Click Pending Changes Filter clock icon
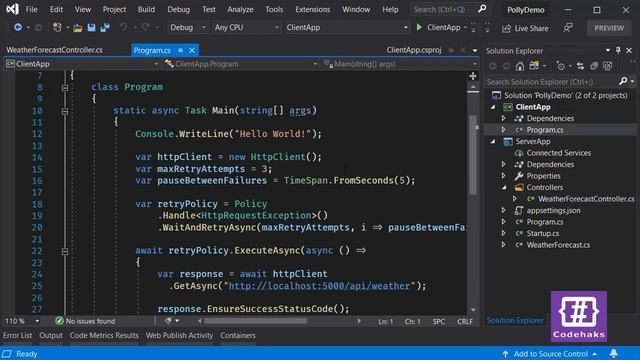640x360 pixels. [560, 66]
